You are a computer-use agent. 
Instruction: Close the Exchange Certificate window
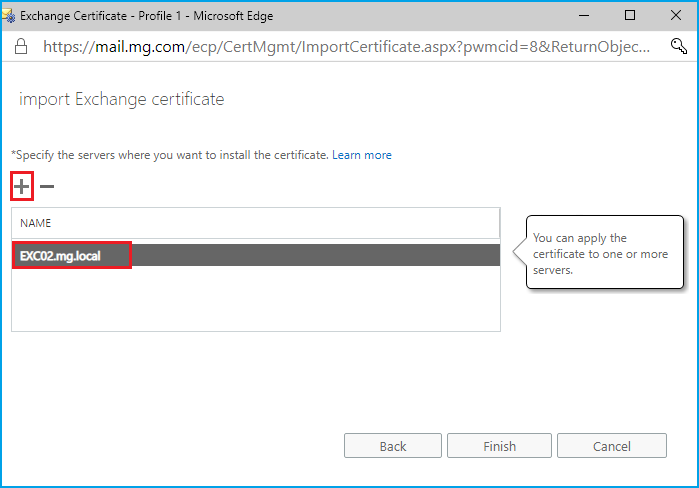click(675, 15)
